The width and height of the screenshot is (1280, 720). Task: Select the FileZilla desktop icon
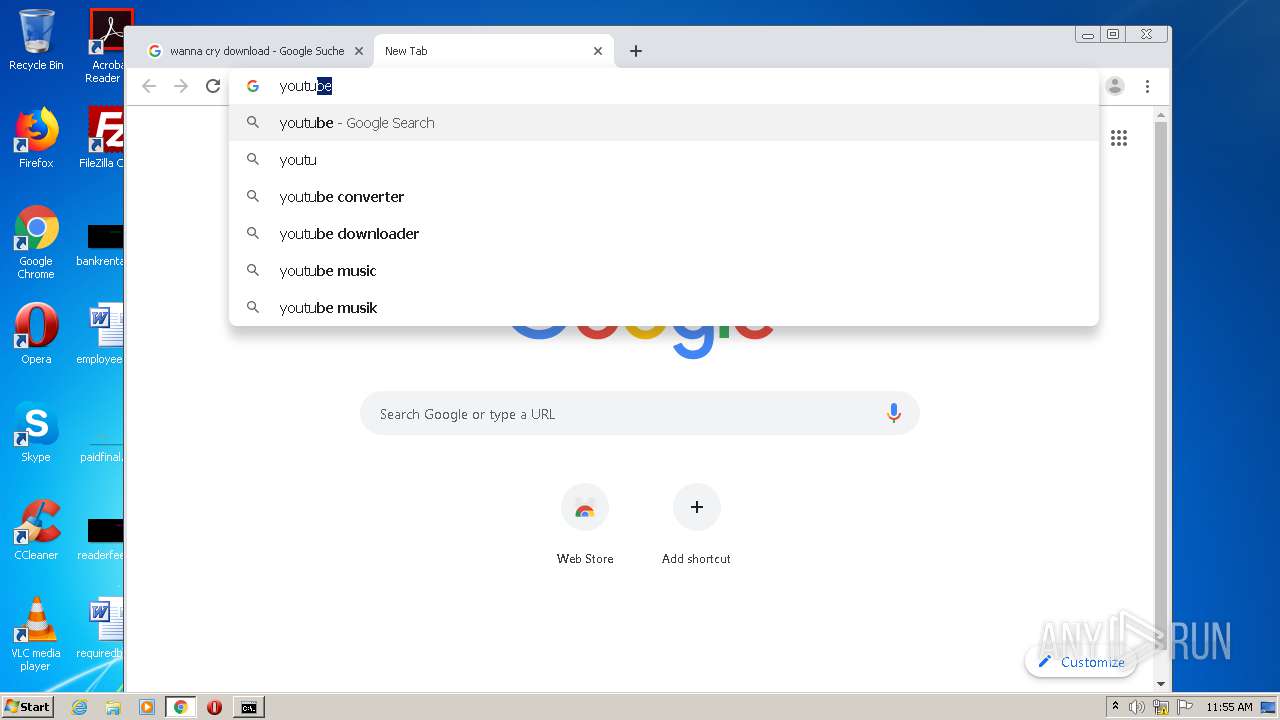(103, 138)
